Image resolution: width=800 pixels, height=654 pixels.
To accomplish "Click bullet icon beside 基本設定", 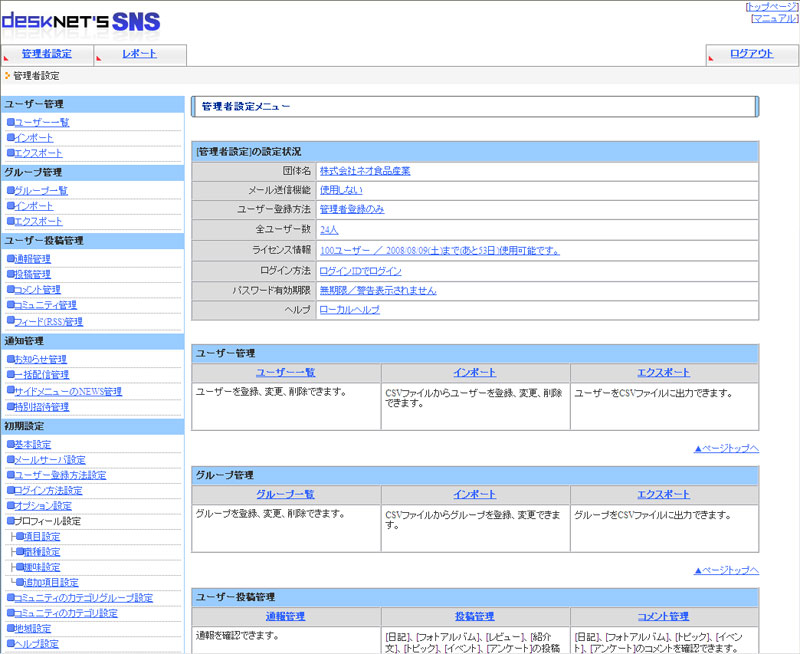I will click(x=10, y=444).
